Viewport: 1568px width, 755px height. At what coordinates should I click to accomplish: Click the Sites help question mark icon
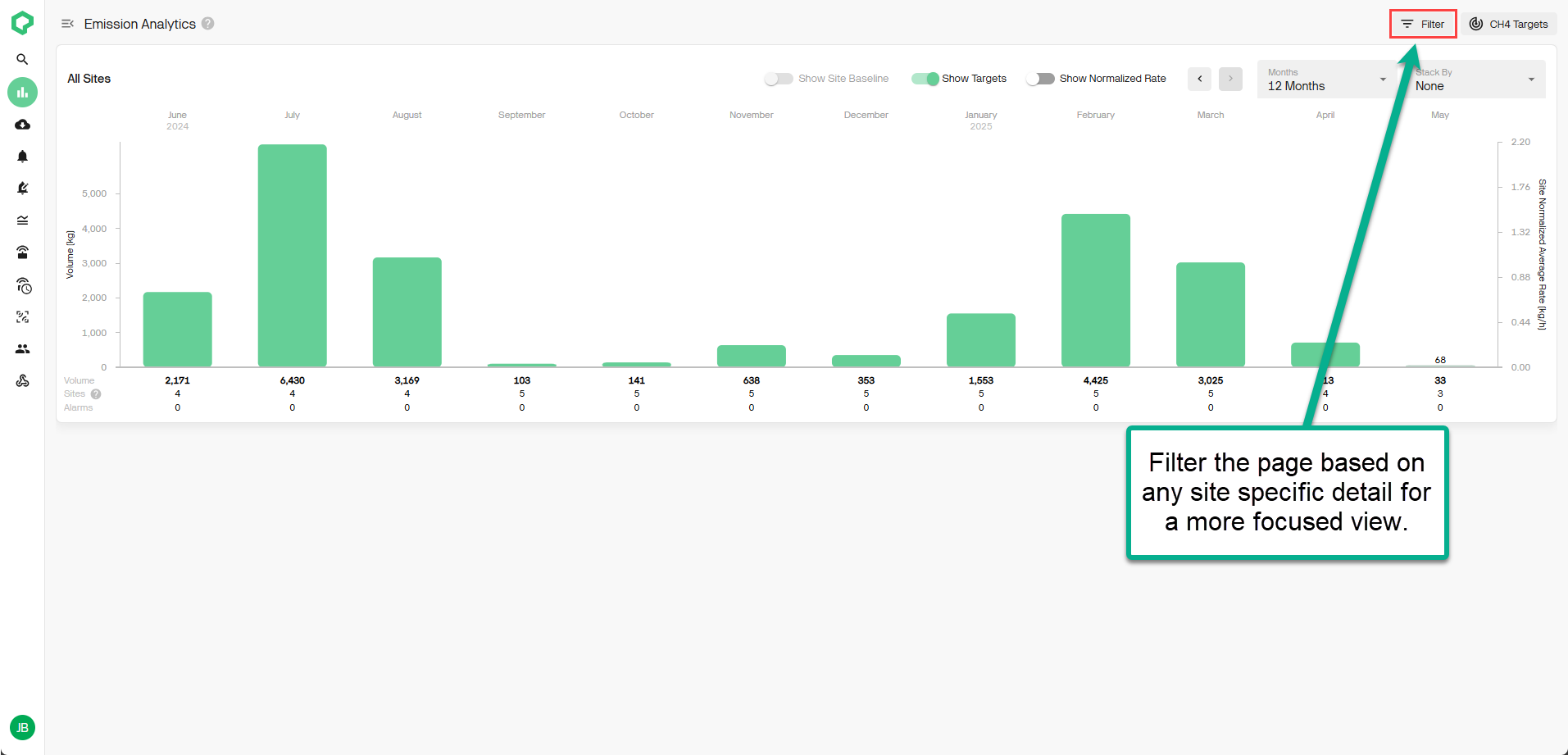(96, 393)
